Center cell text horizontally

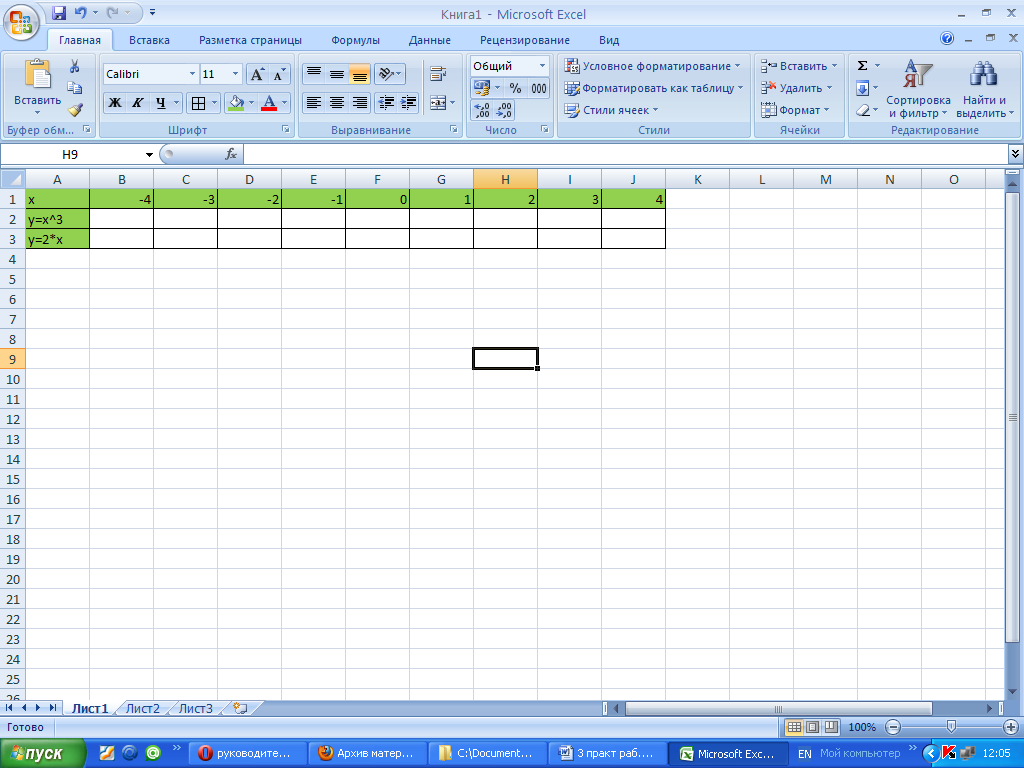pyautogui.click(x=336, y=103)
